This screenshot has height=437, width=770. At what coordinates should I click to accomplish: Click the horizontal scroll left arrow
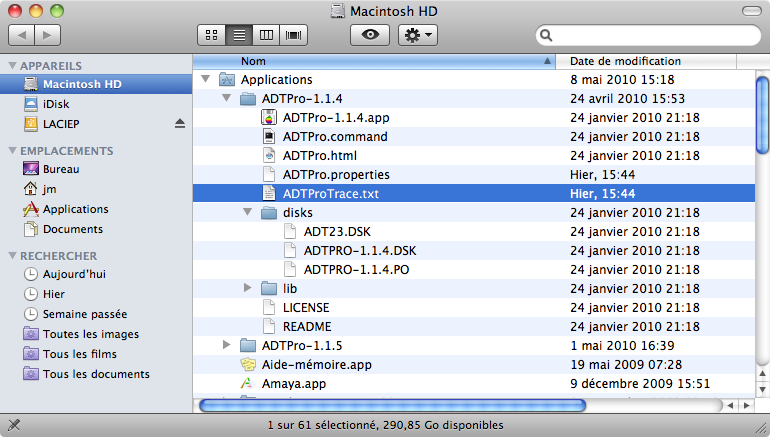coord(731,406)
